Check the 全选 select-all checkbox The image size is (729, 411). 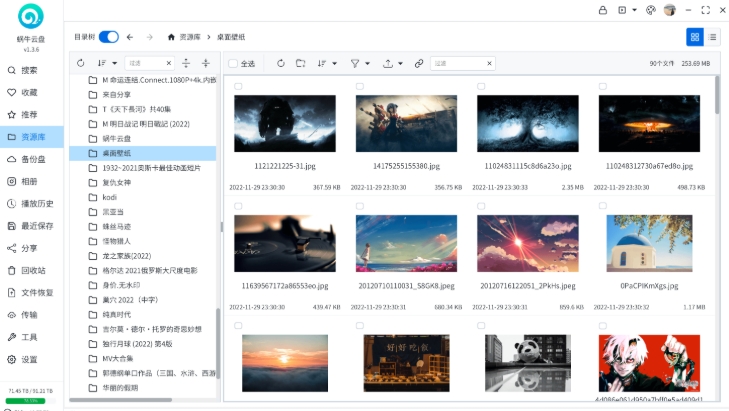coord(233,63)
